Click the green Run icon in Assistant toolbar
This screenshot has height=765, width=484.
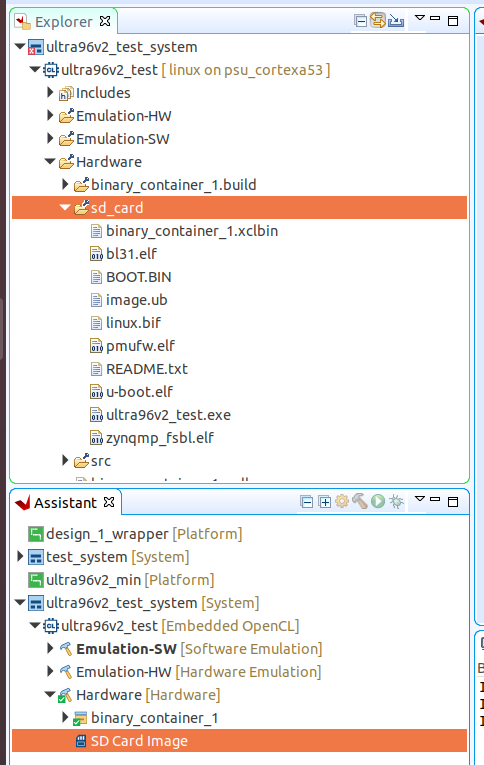pos(378,501)
